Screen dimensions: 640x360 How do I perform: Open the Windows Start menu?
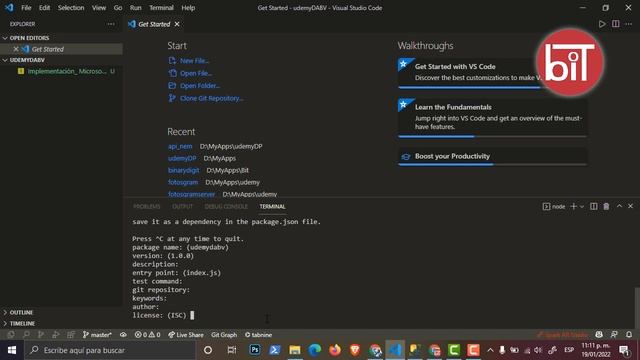click(12, 350)
